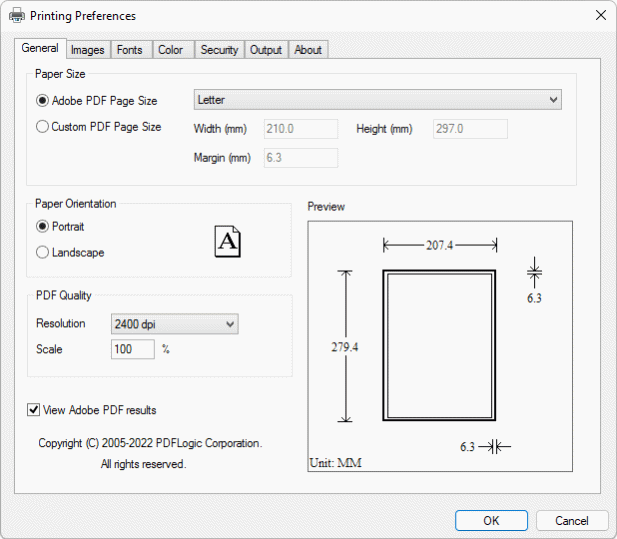The height and width of the screenshot is (539, 617).
Task: Click the portrait page orientation icon
Action: tap(227, 241)
